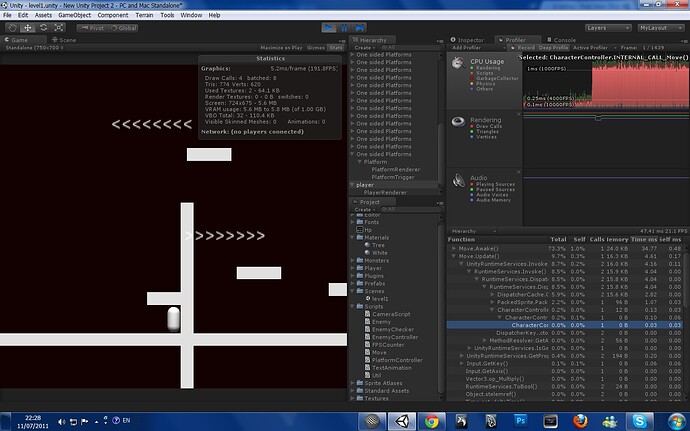Open Chrome from the Windows taskbar
The image size is (690, 431).
pyautogui.click(x=430, y=421)
